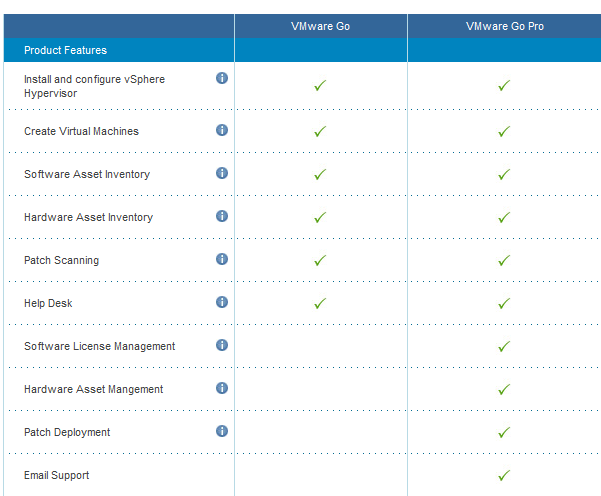Select the VMware Go Pro column header

(504, 26)
